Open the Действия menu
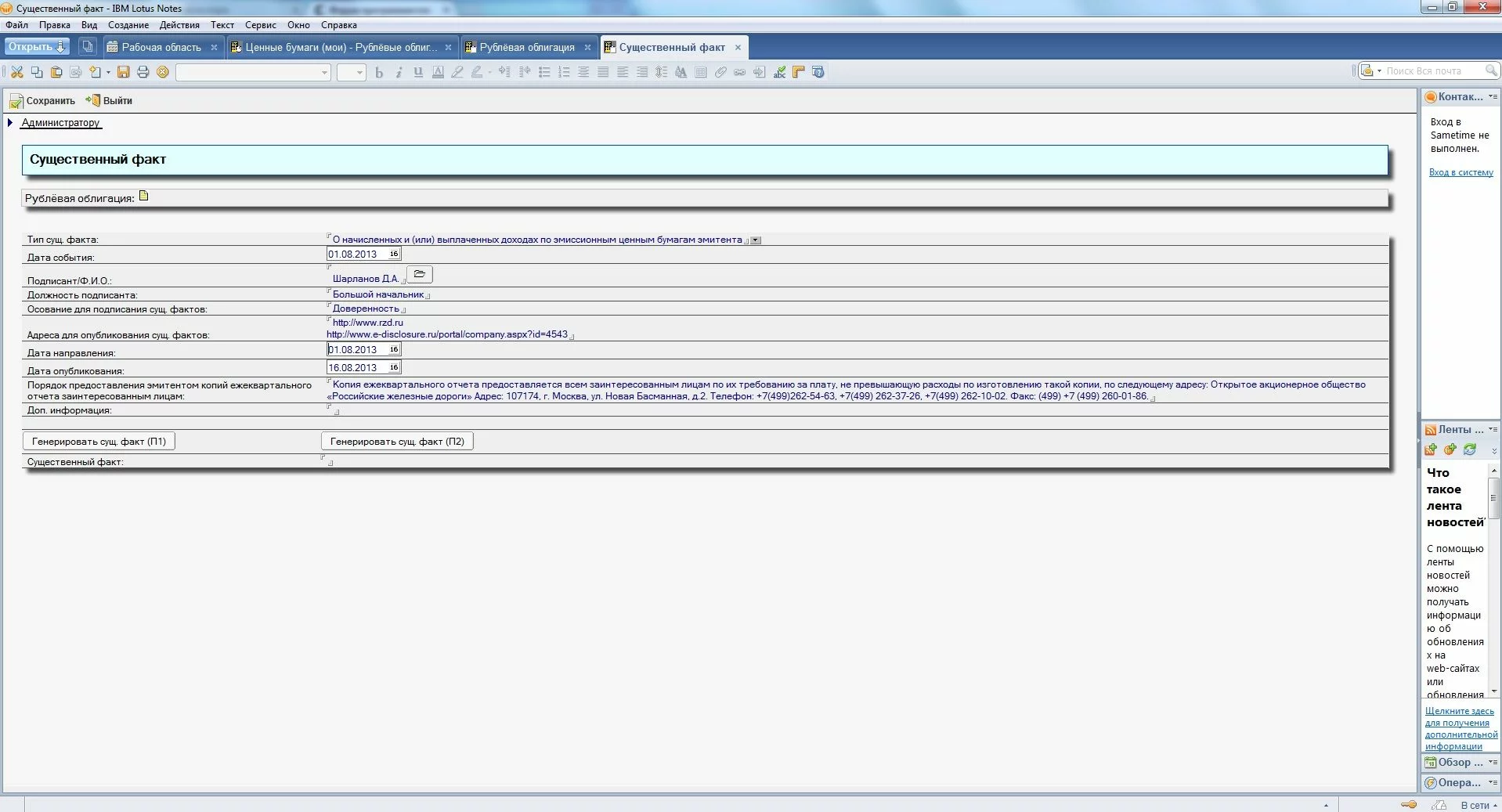Image resolution: width=1502 pixels, height=812 pixels. point(179,25)
